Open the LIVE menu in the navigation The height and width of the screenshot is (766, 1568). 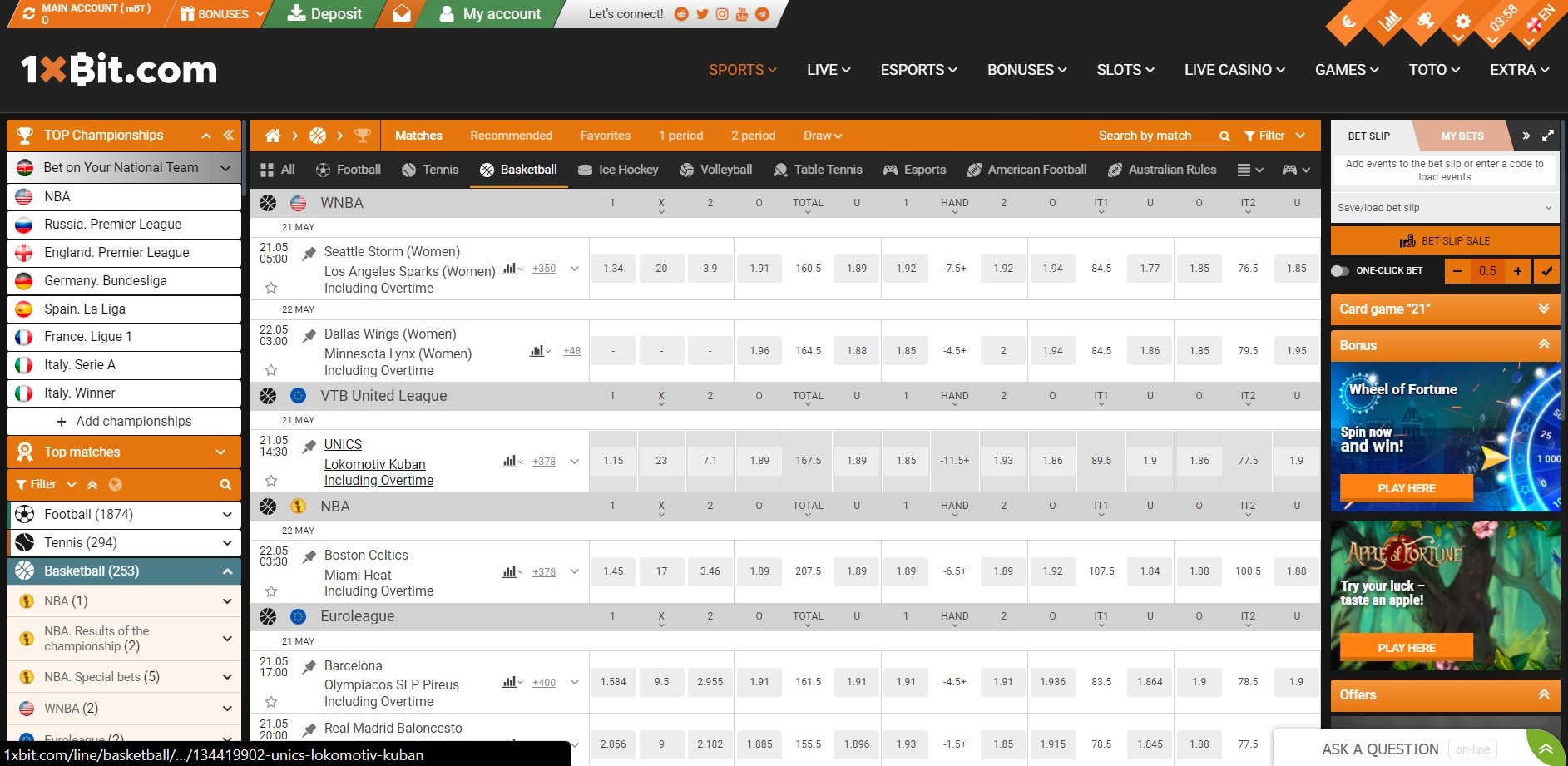coord(827,70)
